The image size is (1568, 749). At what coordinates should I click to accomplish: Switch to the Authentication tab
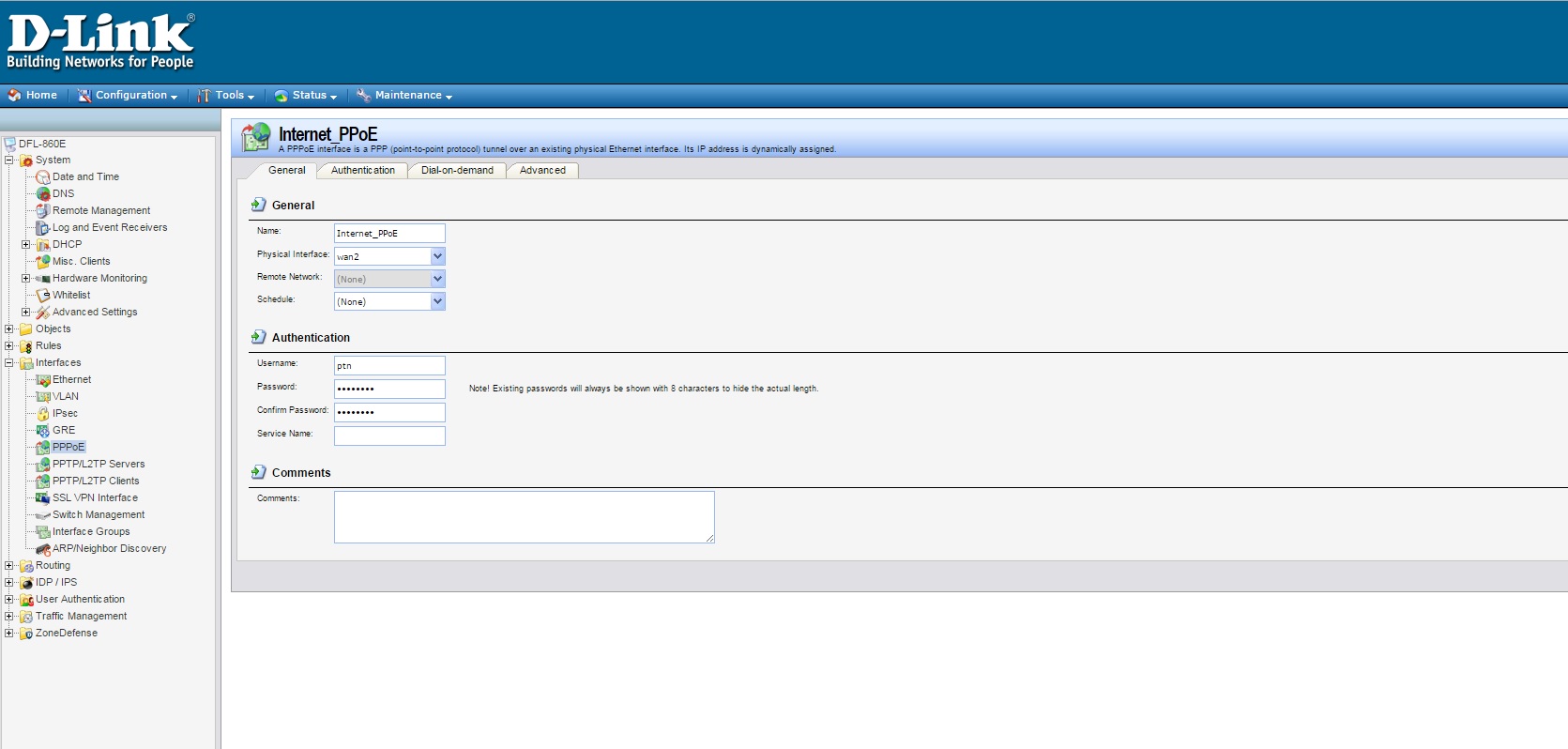tap(363, 171)
